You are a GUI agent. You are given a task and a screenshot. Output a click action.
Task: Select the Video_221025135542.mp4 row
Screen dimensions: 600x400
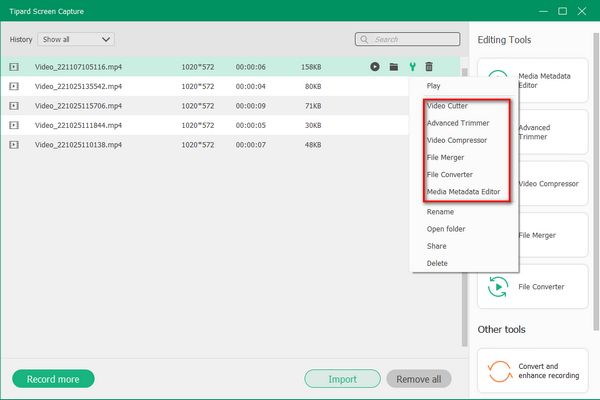click(205, 87)
